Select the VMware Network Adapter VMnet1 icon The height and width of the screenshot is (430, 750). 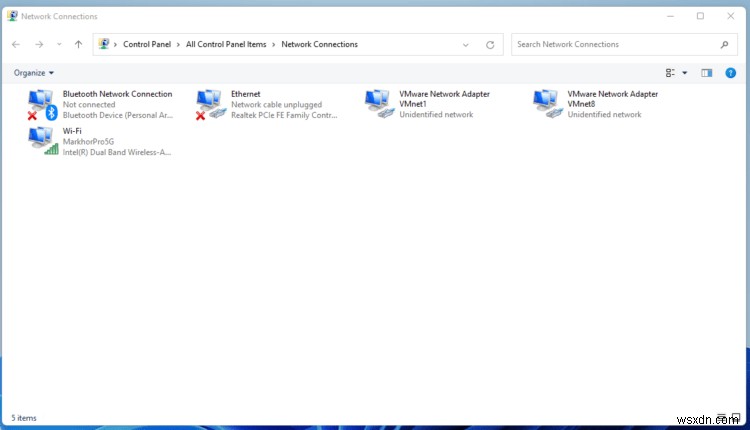[378, 103]
